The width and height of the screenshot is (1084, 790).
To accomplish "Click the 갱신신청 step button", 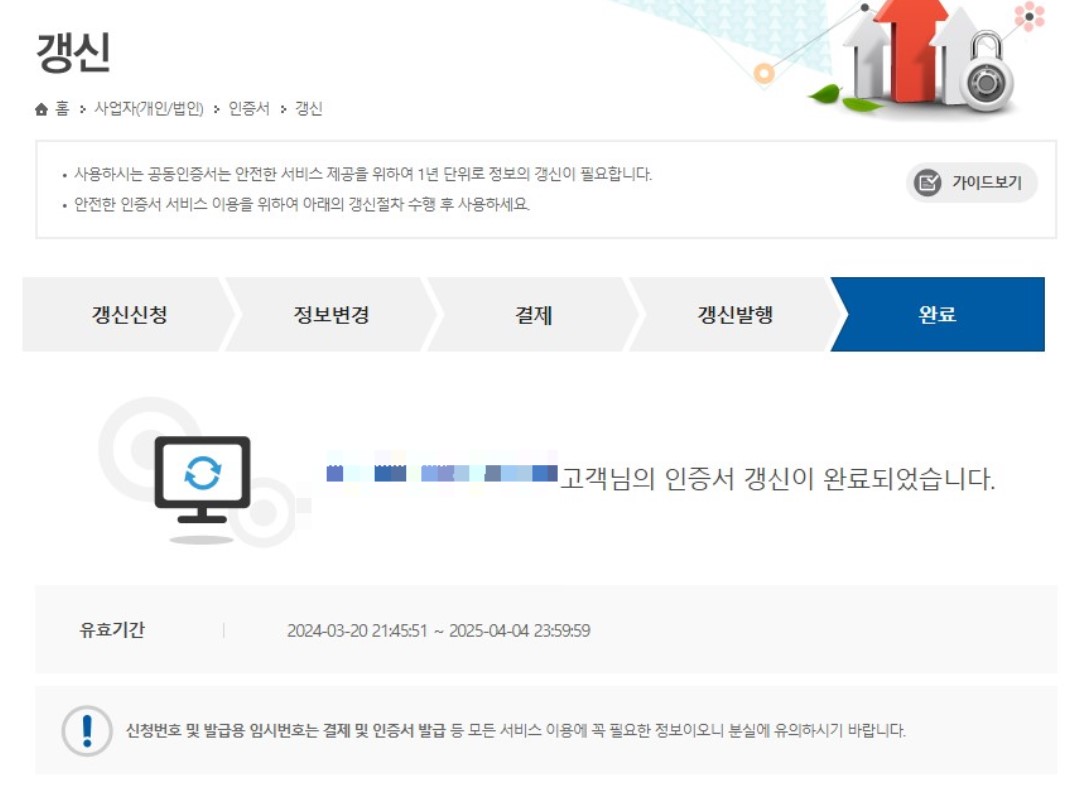I will click(131, 313).
